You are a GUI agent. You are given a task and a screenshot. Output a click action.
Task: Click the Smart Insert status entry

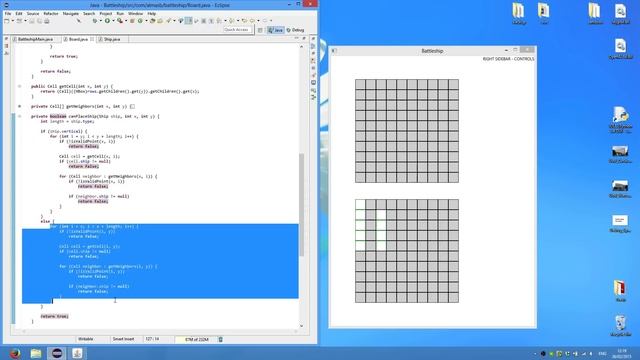pyautogui.click(x=123, y=339)
